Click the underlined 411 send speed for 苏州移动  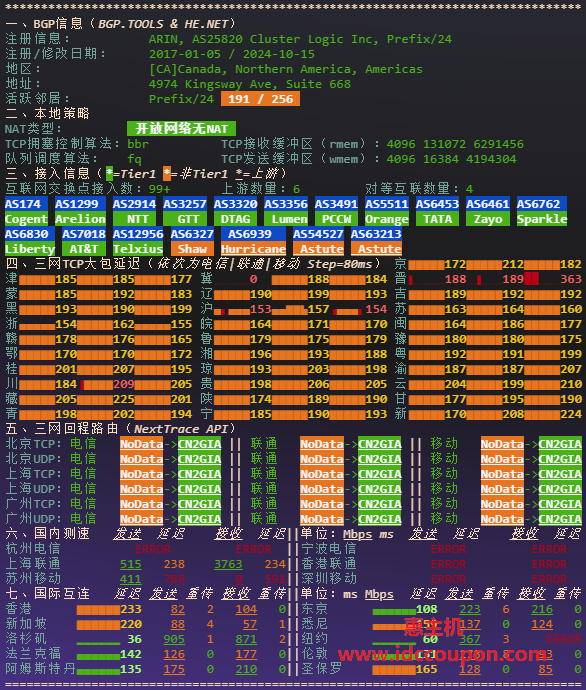click(131, 580)
